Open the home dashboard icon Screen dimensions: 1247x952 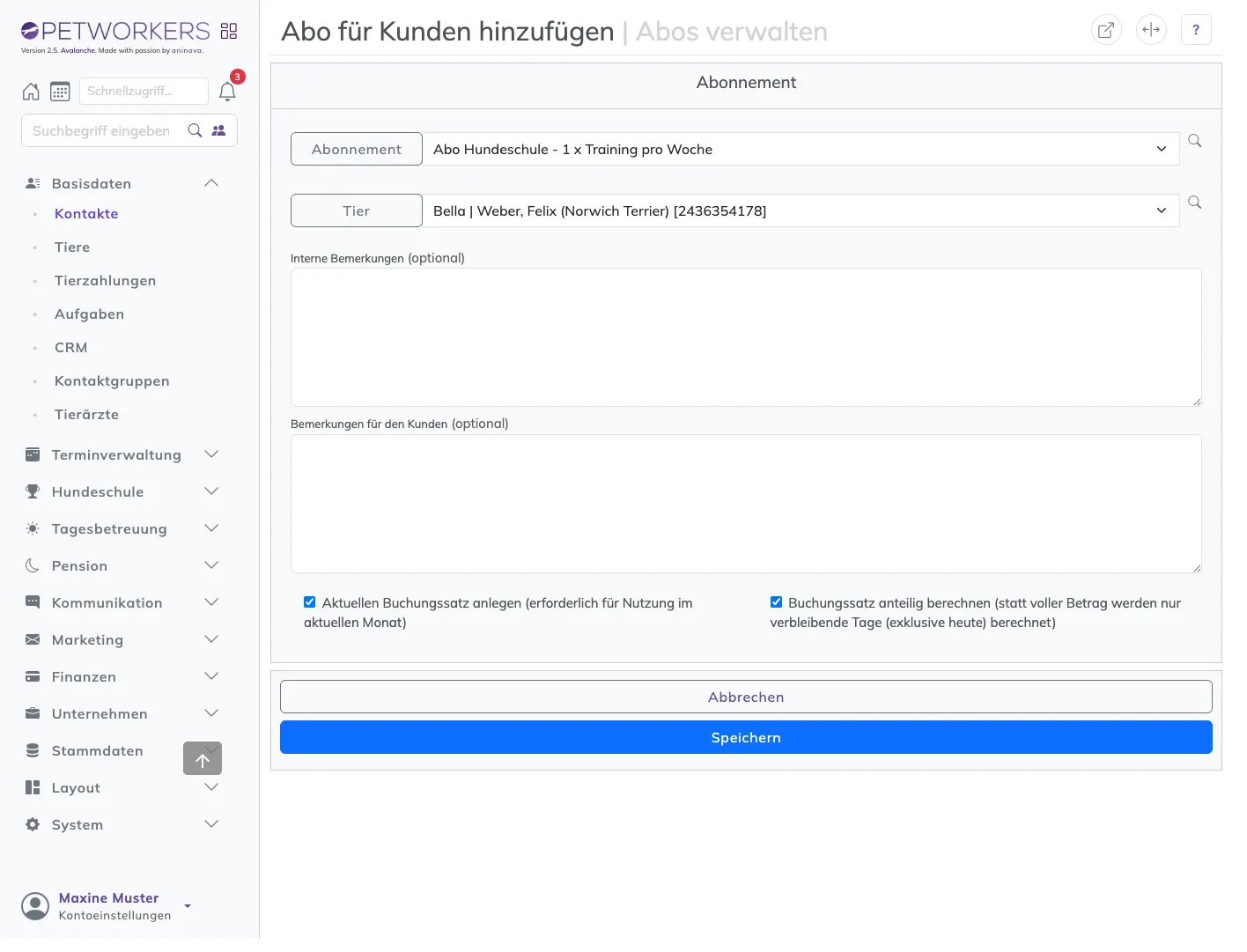(x=31, y=92)
